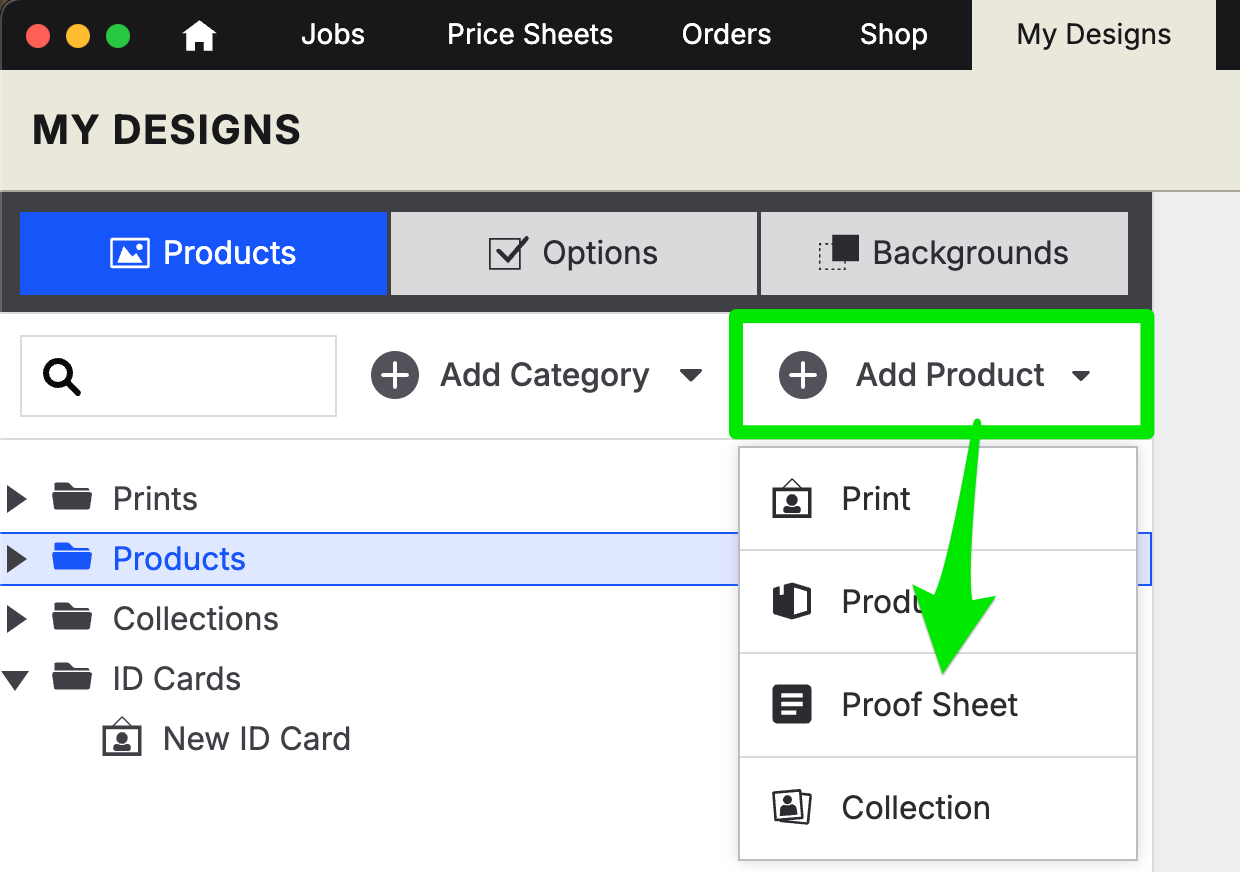Click the search input field

[178, 376]
